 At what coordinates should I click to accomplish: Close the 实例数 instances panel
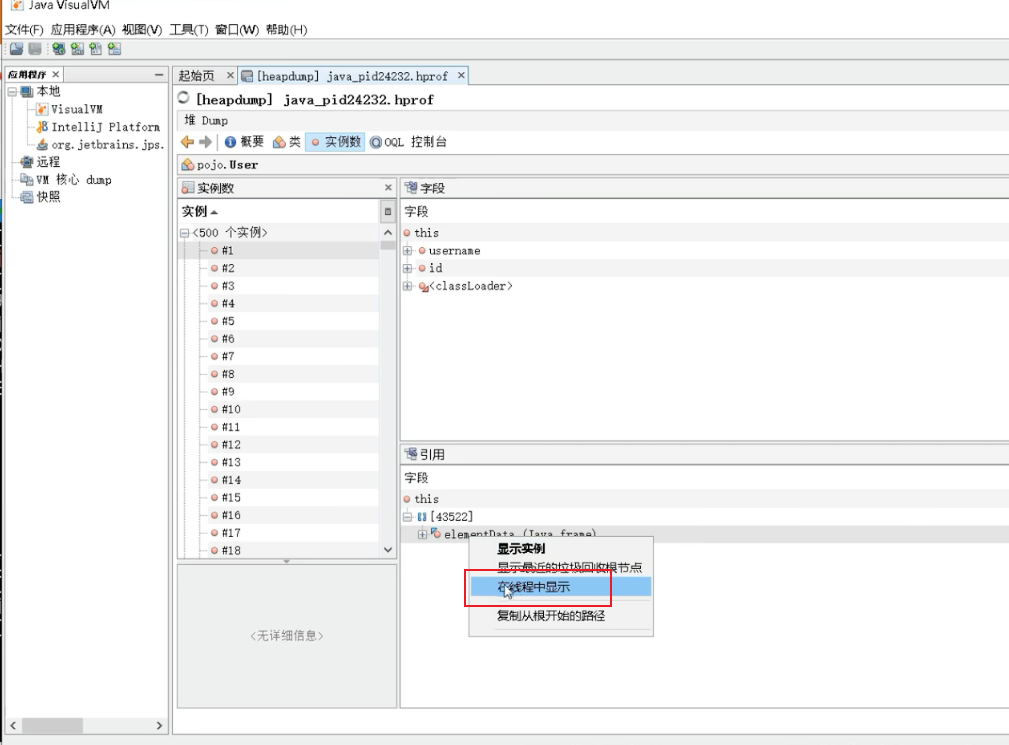coord(388,187)
